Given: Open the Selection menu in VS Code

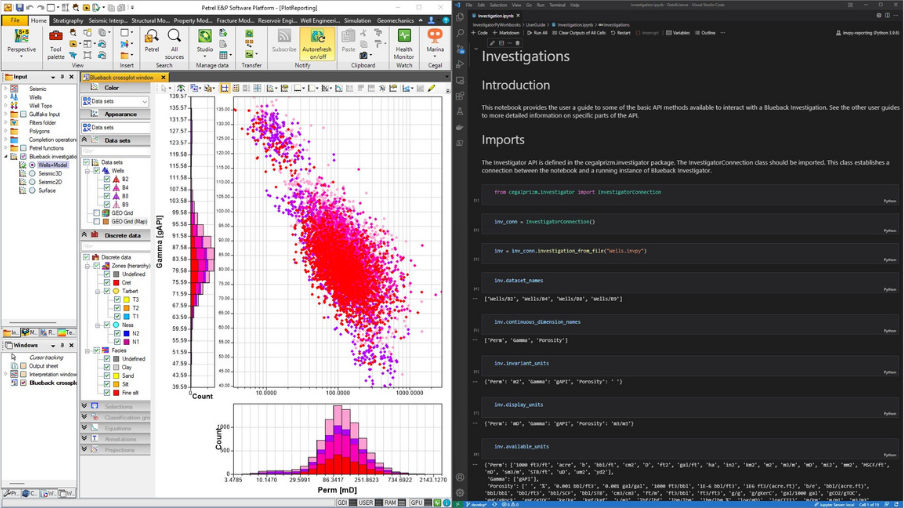Looking at the screenshot, I should 498,5.
